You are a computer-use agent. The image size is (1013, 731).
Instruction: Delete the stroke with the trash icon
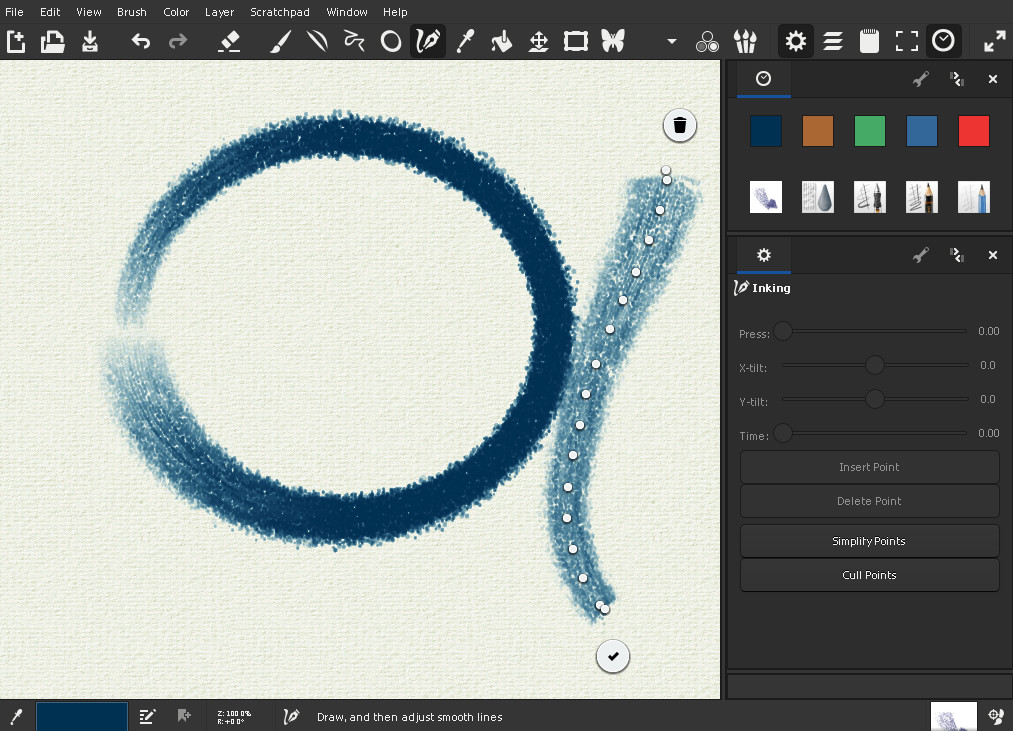pos(680,125)
